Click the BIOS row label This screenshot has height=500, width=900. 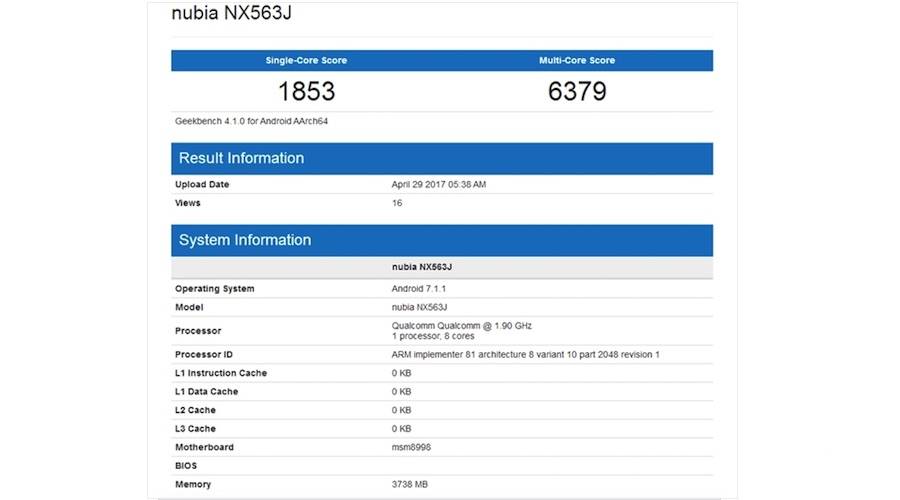point(186,466)
